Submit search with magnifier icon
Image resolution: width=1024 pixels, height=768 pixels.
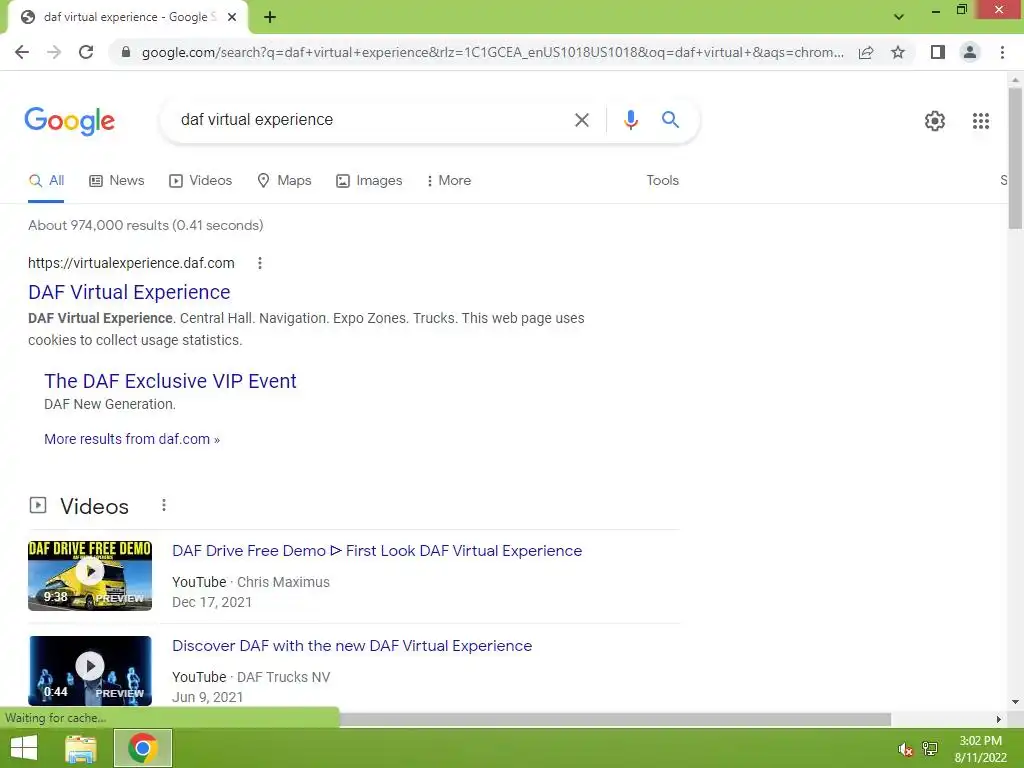(x=670, y=120)
